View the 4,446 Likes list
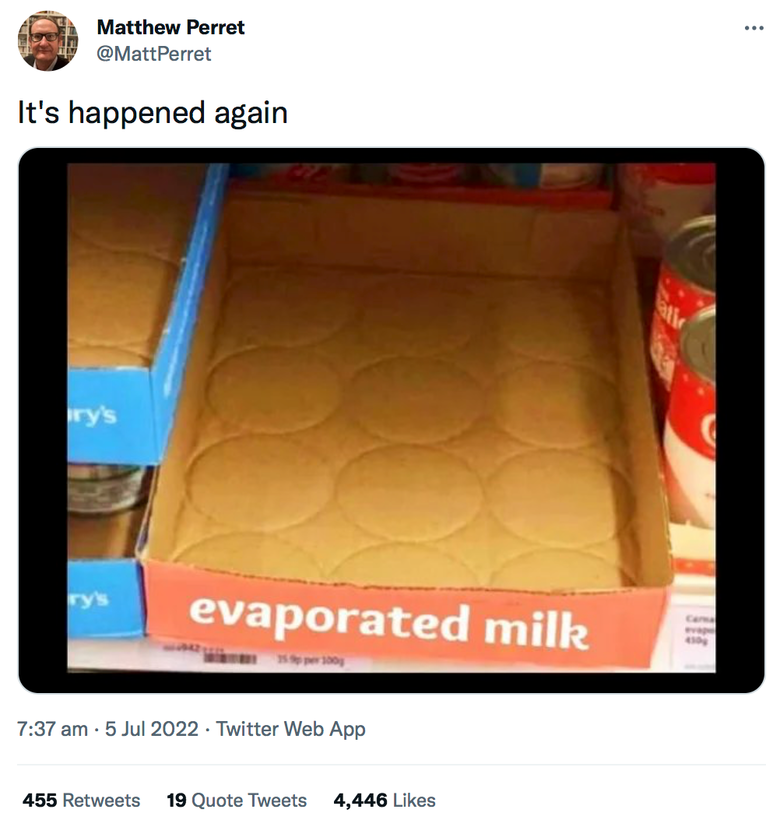780x827 pixels. 384,800
